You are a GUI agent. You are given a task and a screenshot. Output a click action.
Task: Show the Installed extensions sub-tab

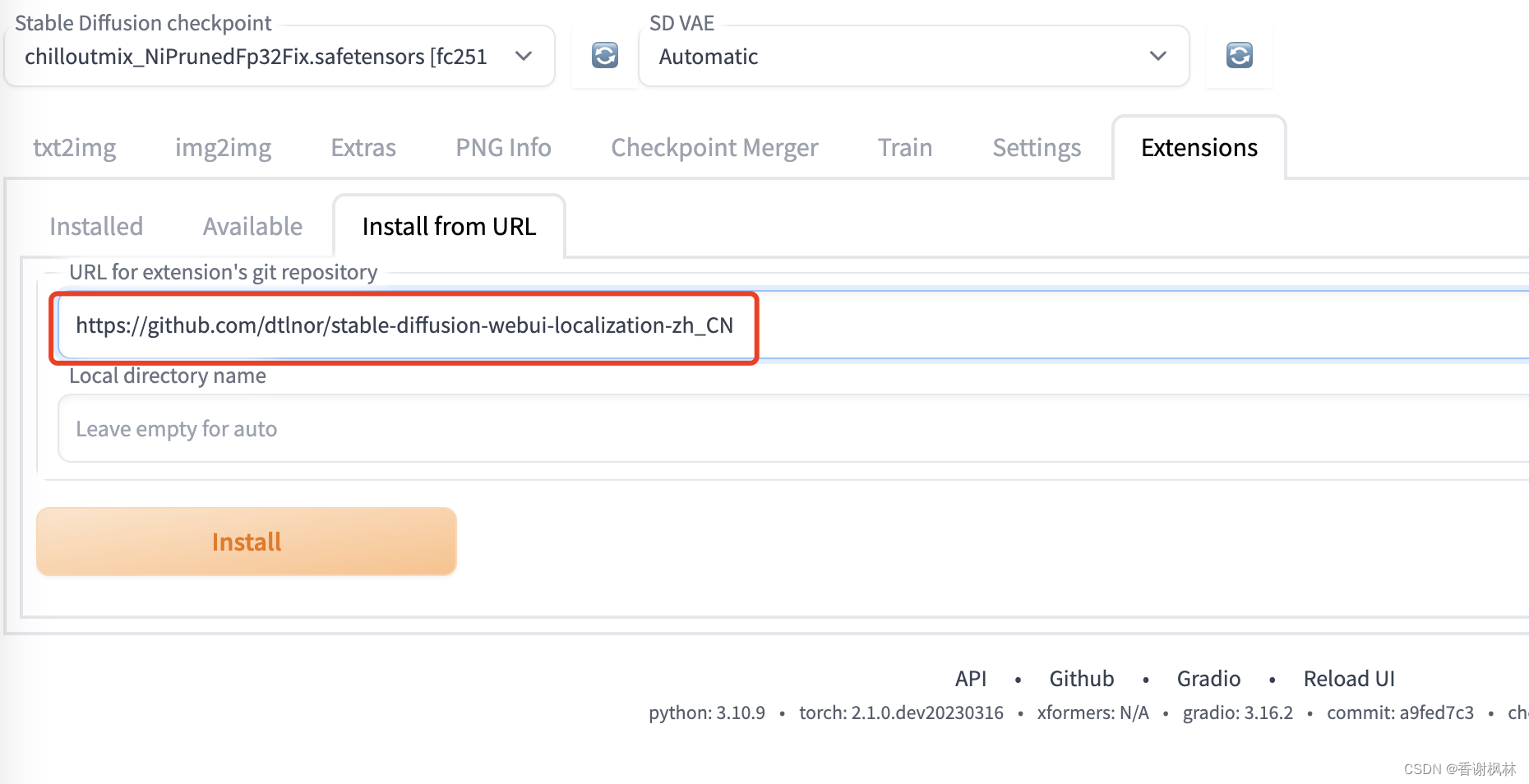96,227
